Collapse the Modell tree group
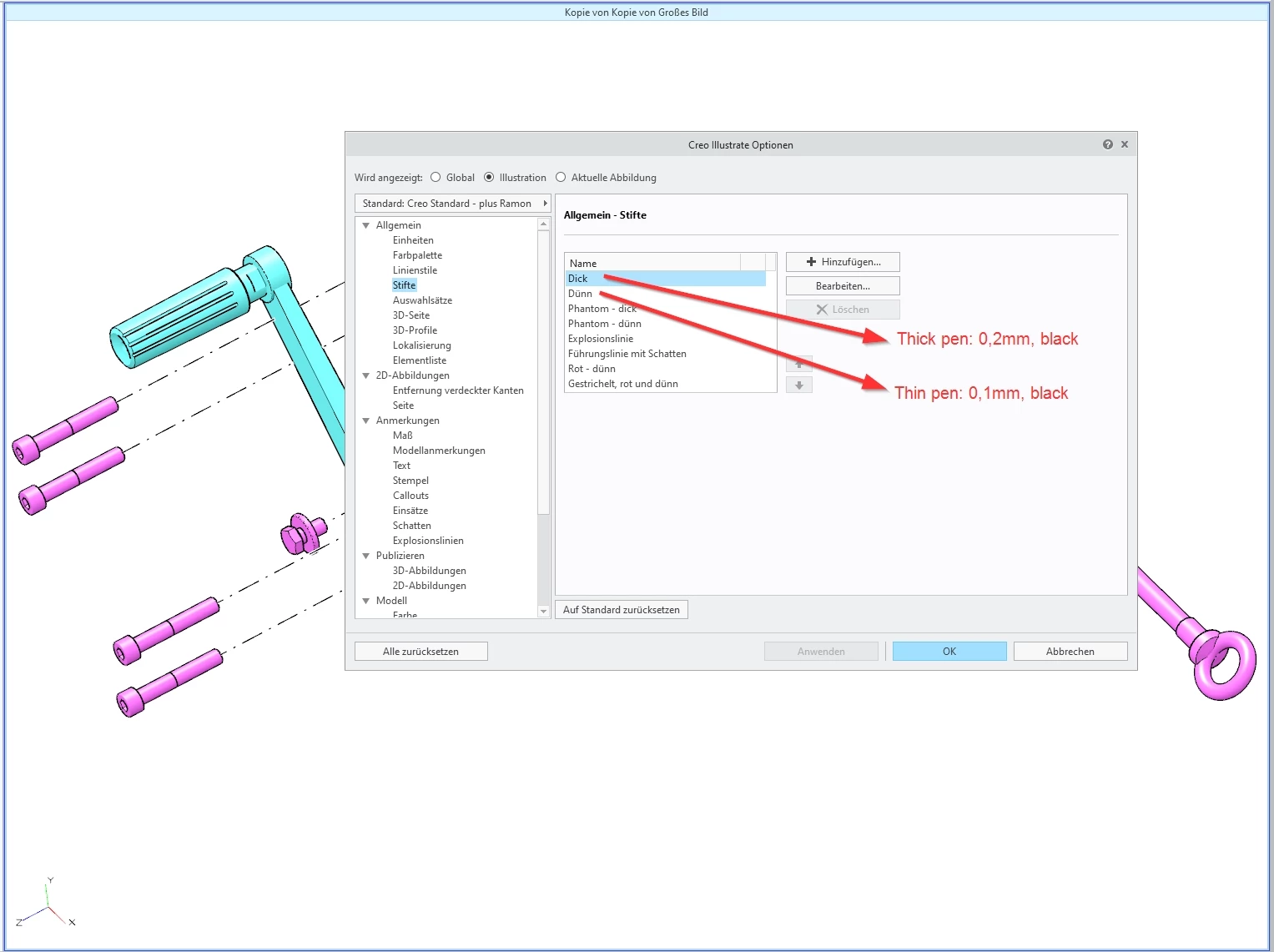The height and width of the screenshot is (952, 1274). coord(365,601)
